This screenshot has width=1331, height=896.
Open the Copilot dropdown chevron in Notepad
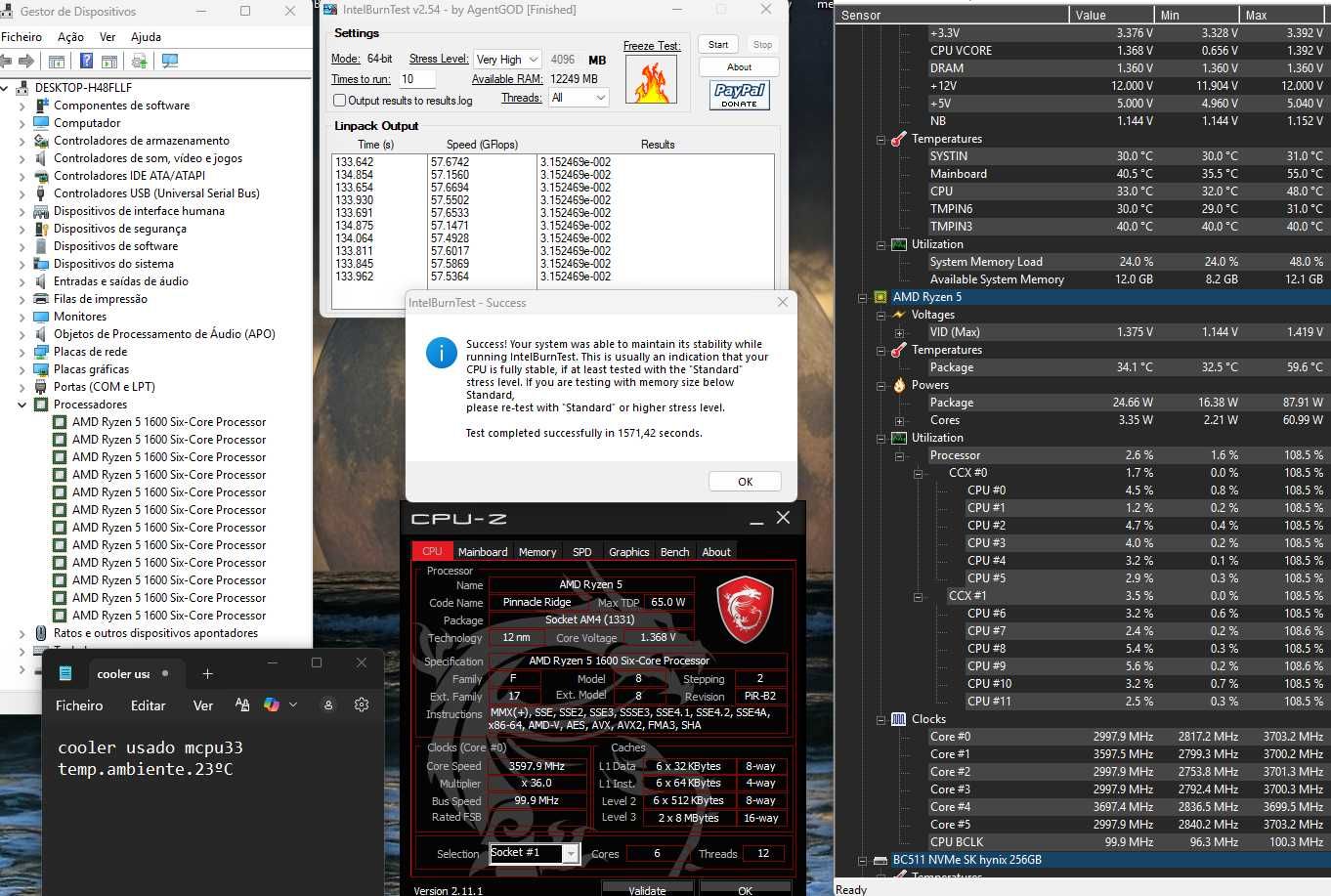tap(293, 704)
